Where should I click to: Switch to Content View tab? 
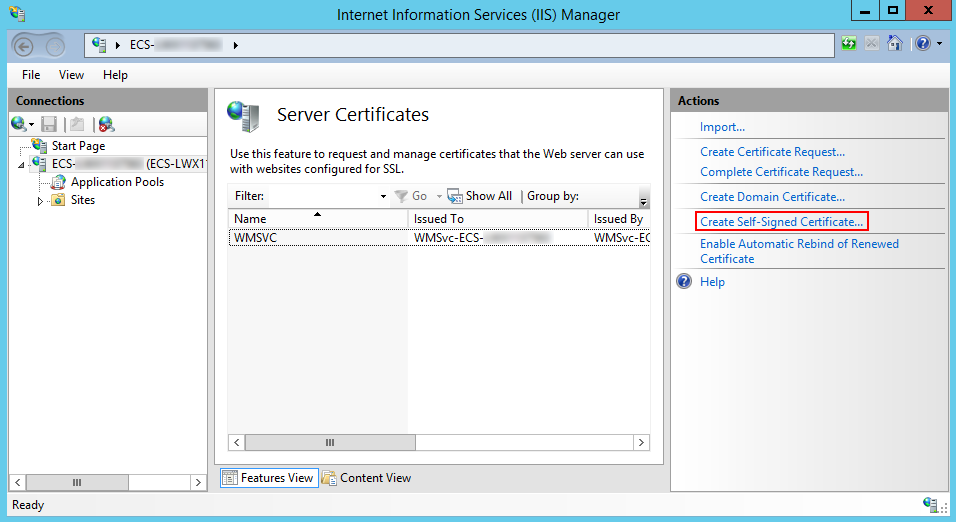pos(367,478)
